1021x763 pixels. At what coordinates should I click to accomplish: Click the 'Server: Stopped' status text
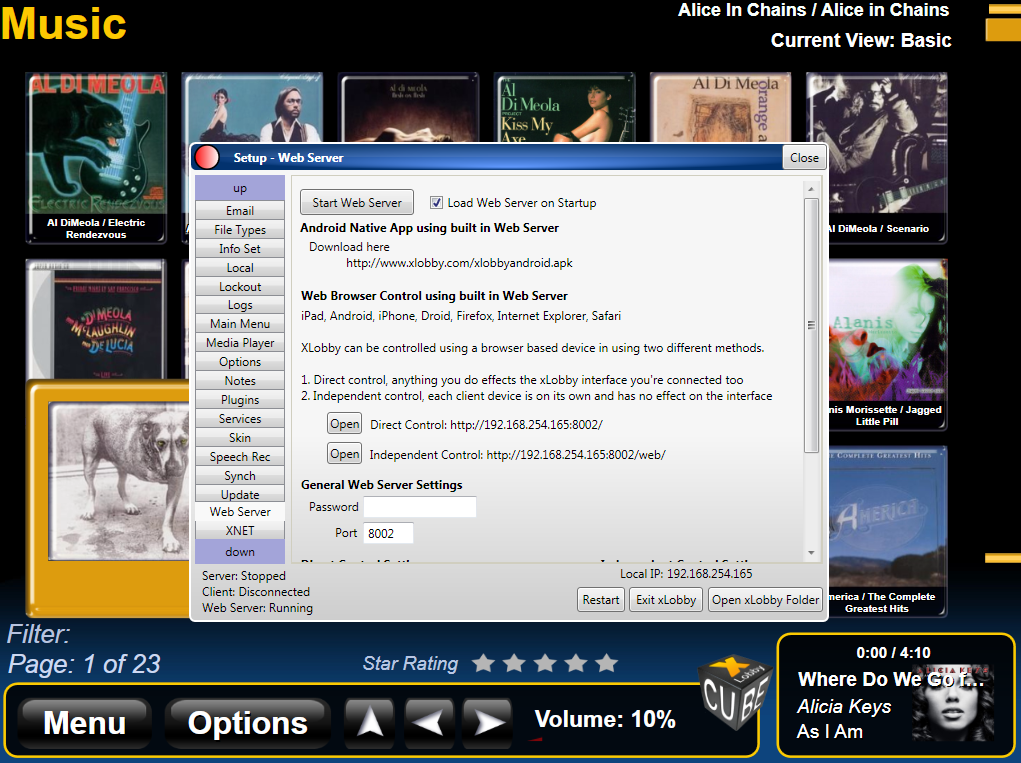click(x=244, y=576)
